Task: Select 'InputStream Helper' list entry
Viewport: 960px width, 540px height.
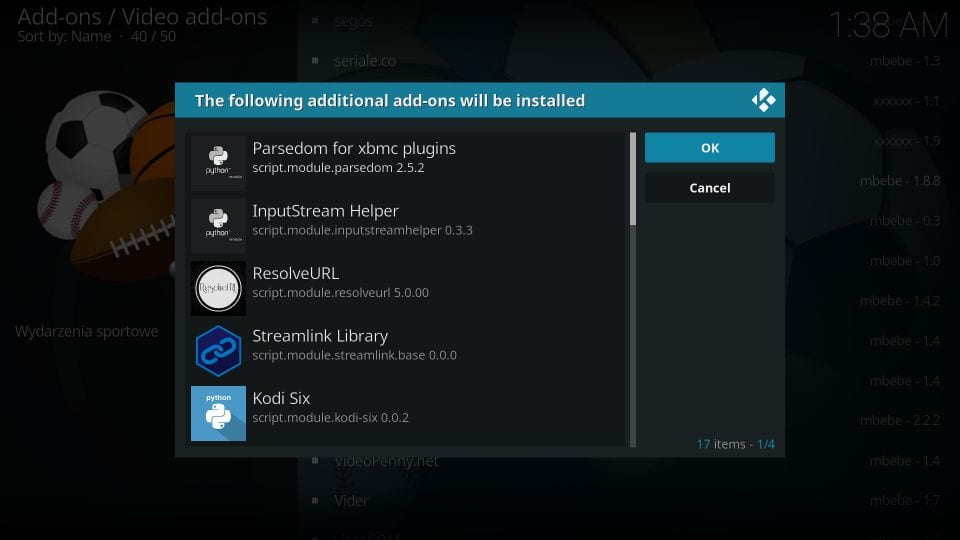Action: (x=407, y=225)
